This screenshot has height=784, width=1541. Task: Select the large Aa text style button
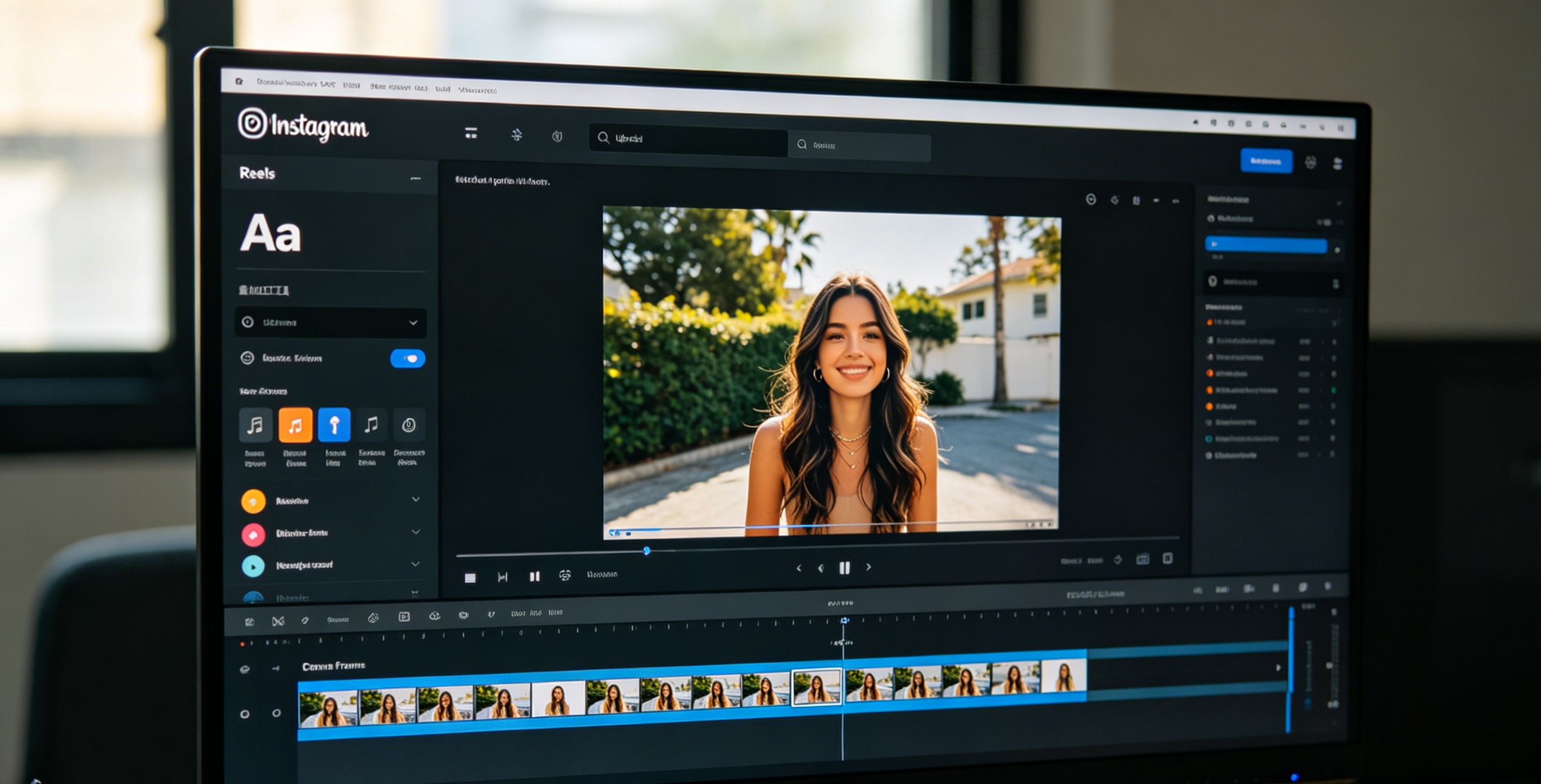click(x=270, y=232)
